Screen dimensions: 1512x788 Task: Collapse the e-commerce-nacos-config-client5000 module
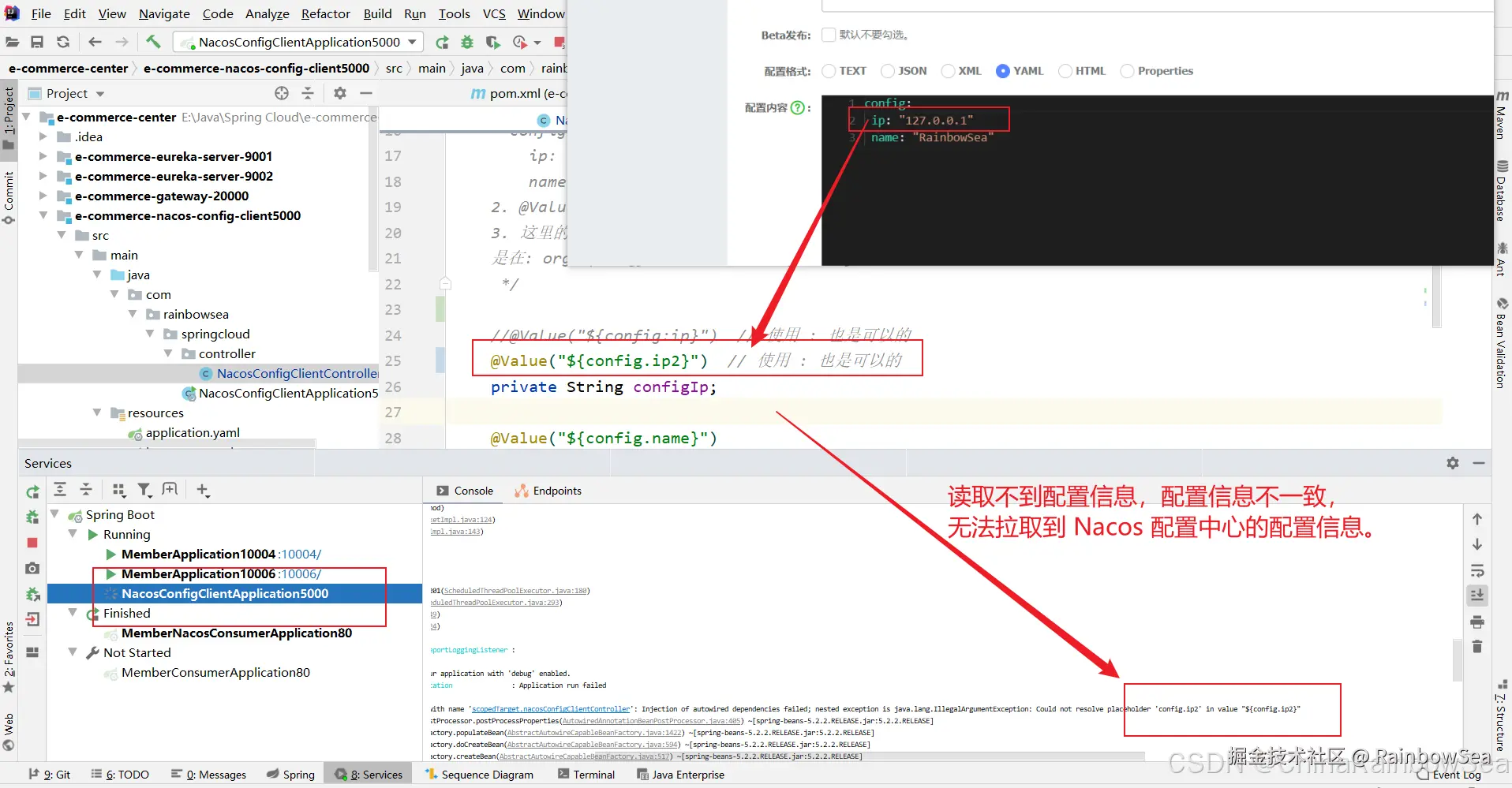pyautogui.click(x=43, y=215)
